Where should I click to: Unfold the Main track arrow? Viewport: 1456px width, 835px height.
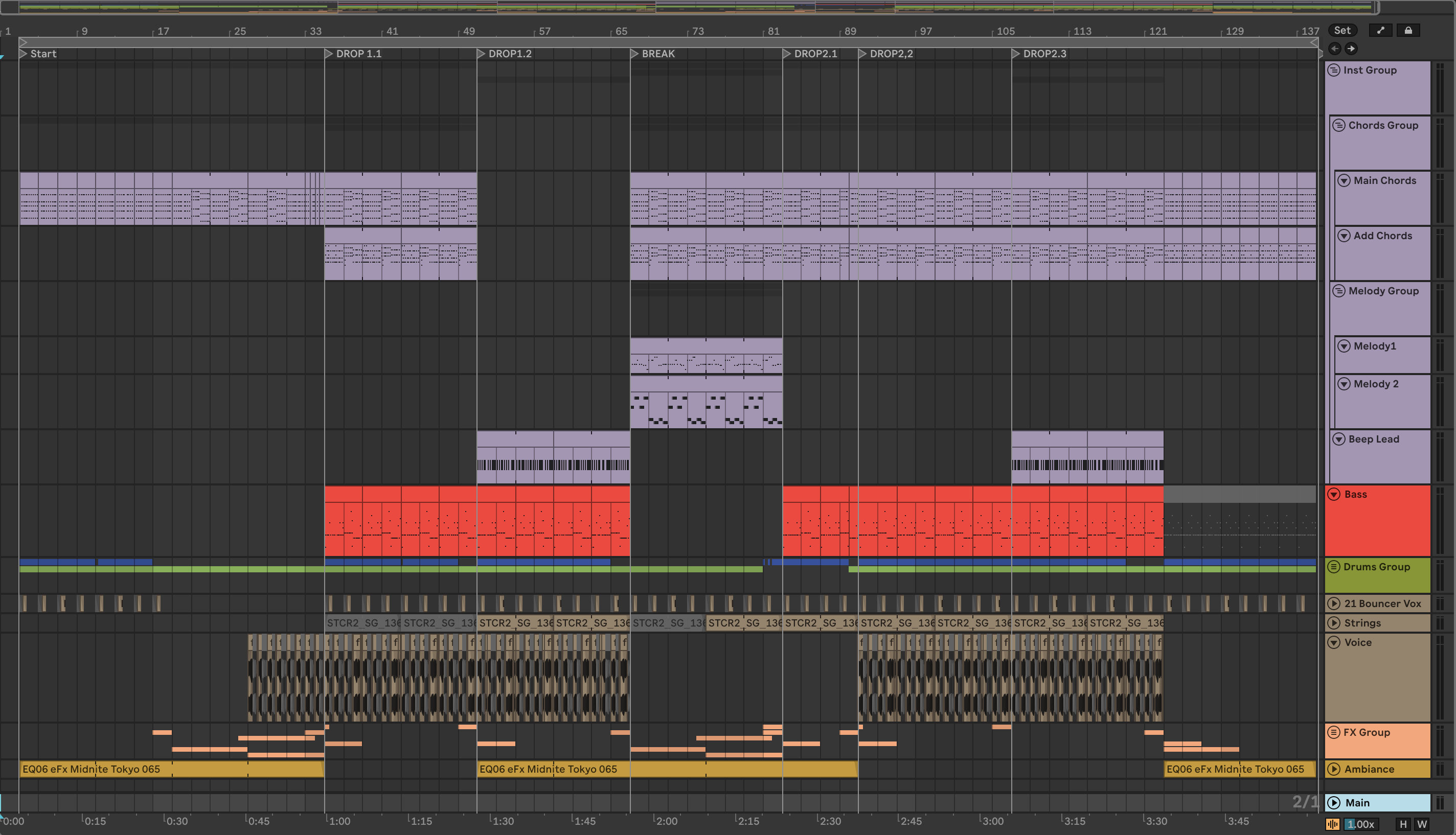[x=1334, y=803]
